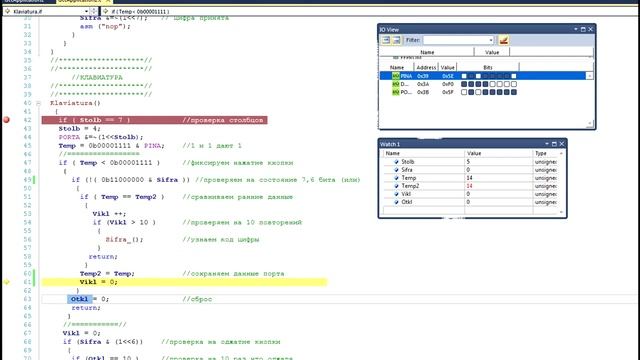Focus the Filter text field in IO View
The width and height of the screenshot is (640, 360).
[456, 40]
